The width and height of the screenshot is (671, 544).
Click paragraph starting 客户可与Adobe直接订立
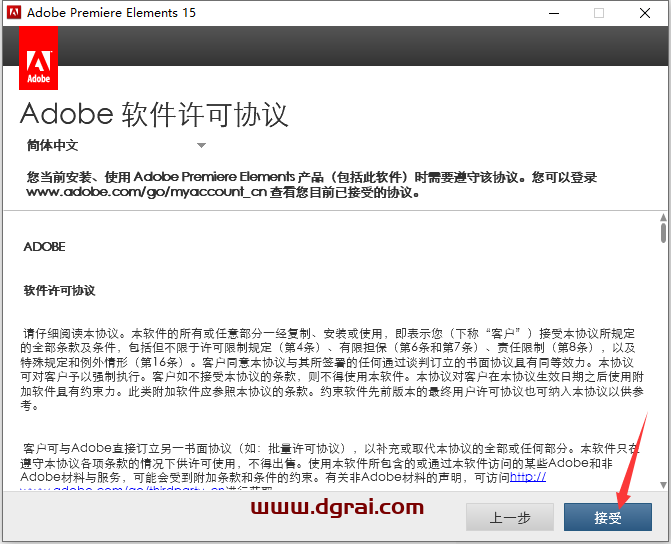330,467
